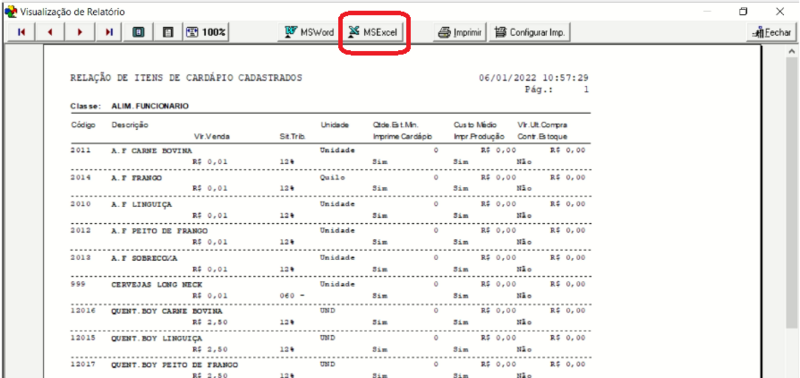Open Configurar Imp. printer settings
The image size is (800, 378).
(530, 32)
